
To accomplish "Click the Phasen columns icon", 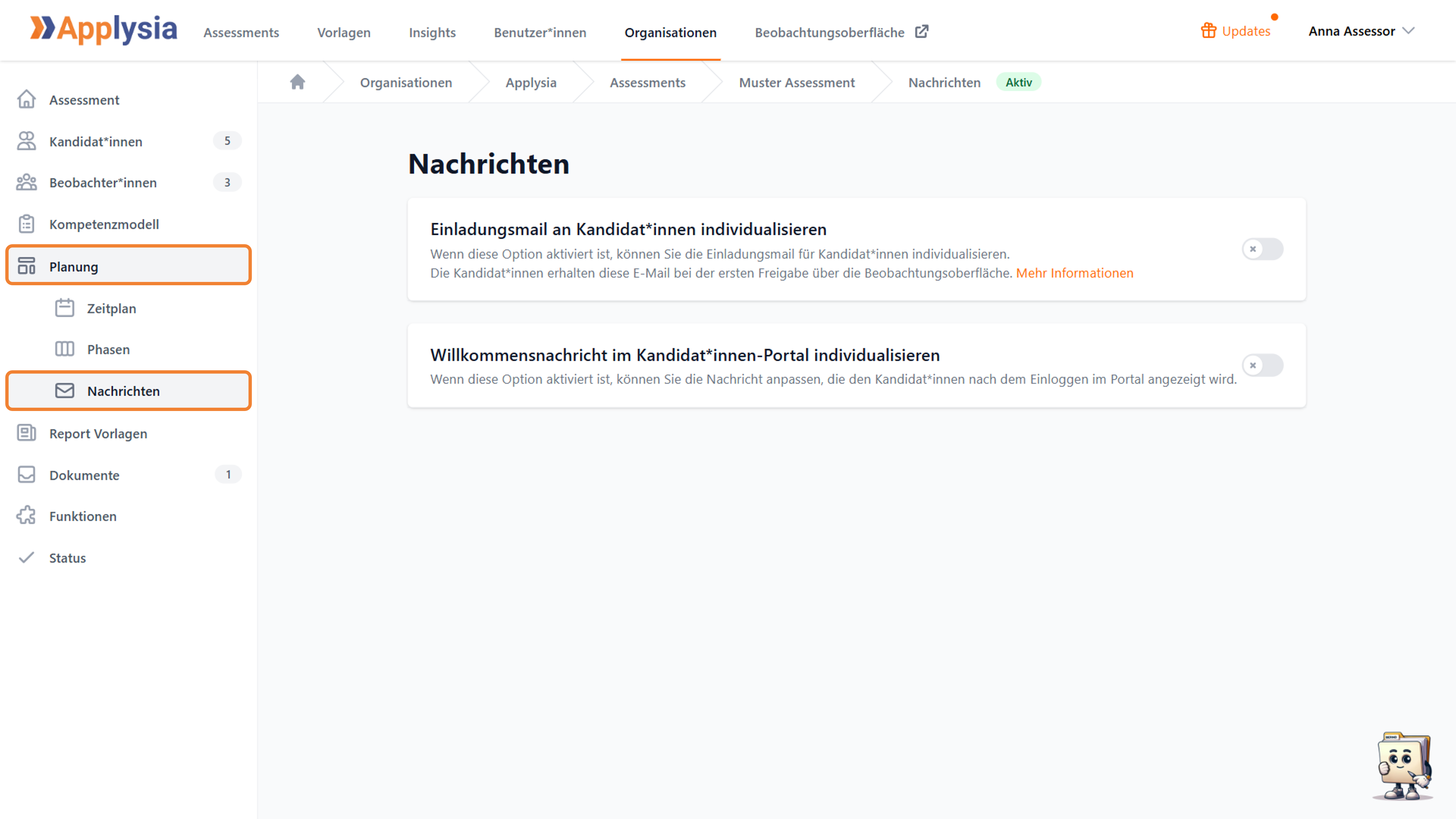I will tap(65, 349).
